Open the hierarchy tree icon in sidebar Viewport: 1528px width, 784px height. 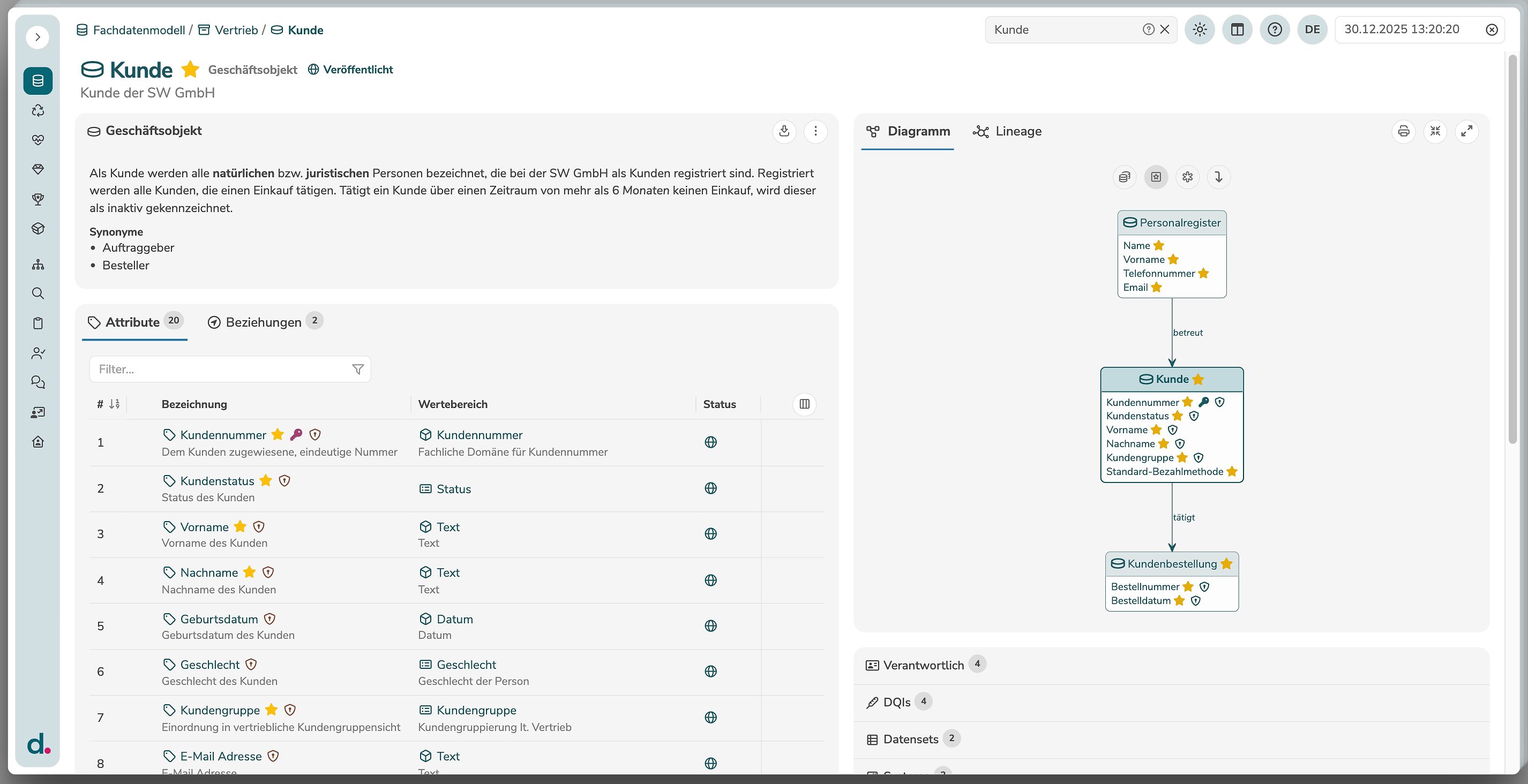[x=38, y=265]
